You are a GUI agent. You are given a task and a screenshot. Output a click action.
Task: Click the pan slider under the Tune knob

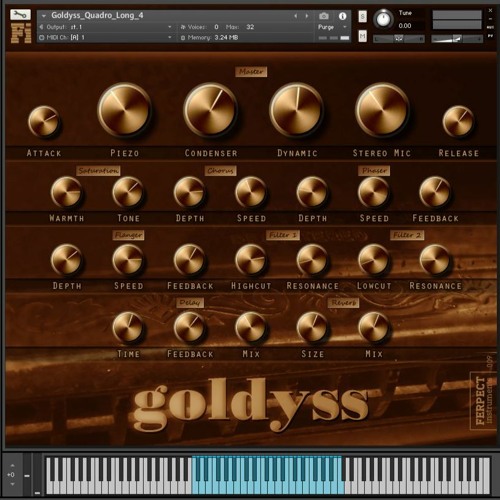(399, 39)
